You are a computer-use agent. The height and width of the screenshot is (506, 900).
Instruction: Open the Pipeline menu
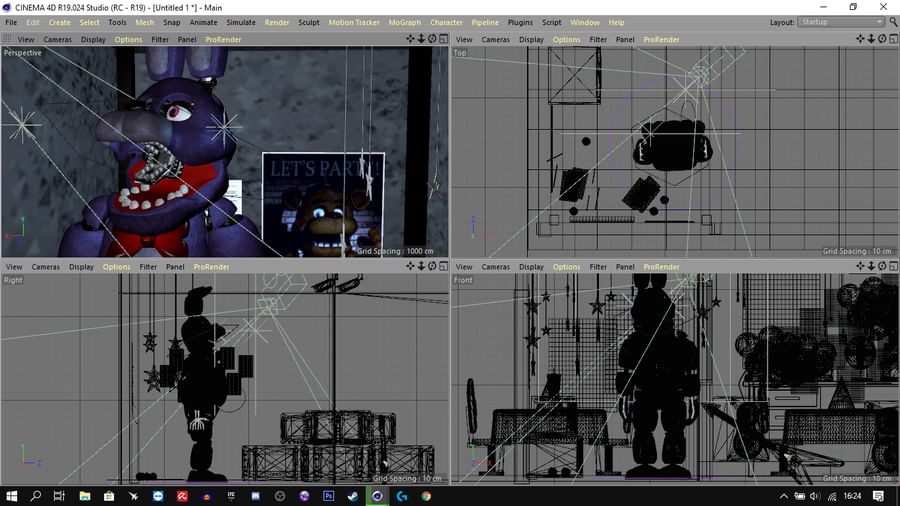pos(485,22)
